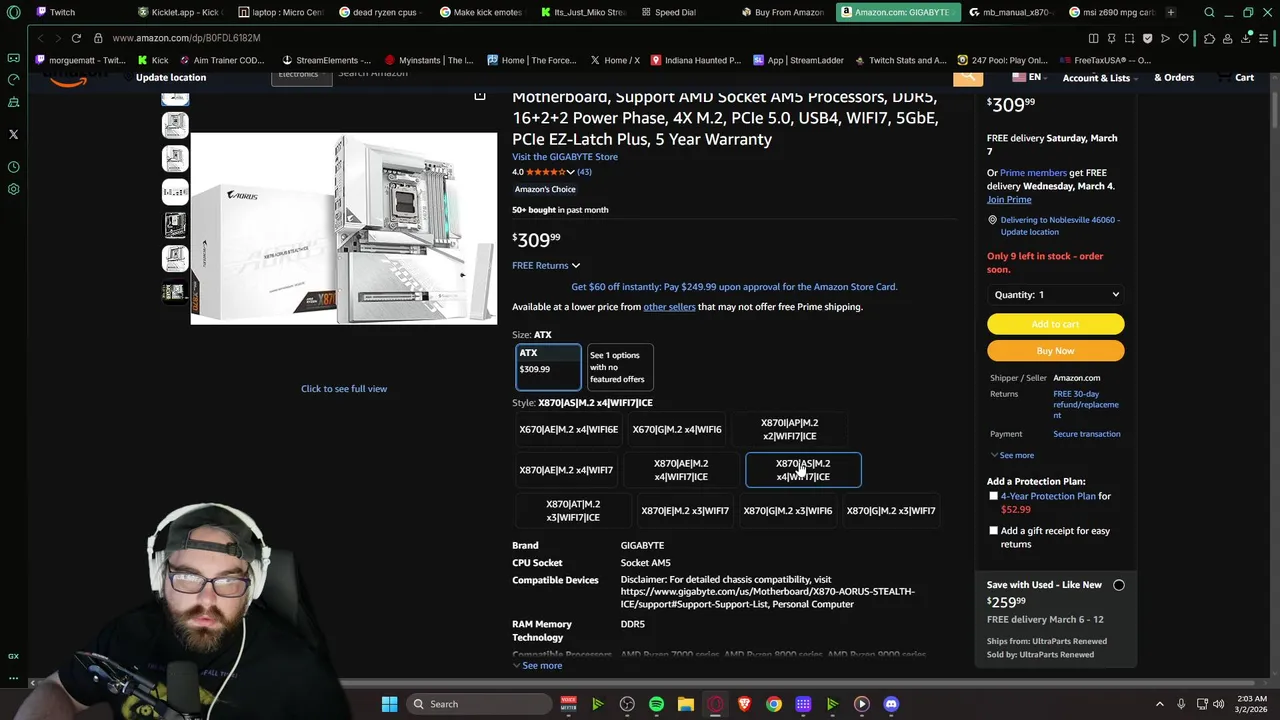
Task: Open Google Chrome from the taskbar
Action: 774,704
